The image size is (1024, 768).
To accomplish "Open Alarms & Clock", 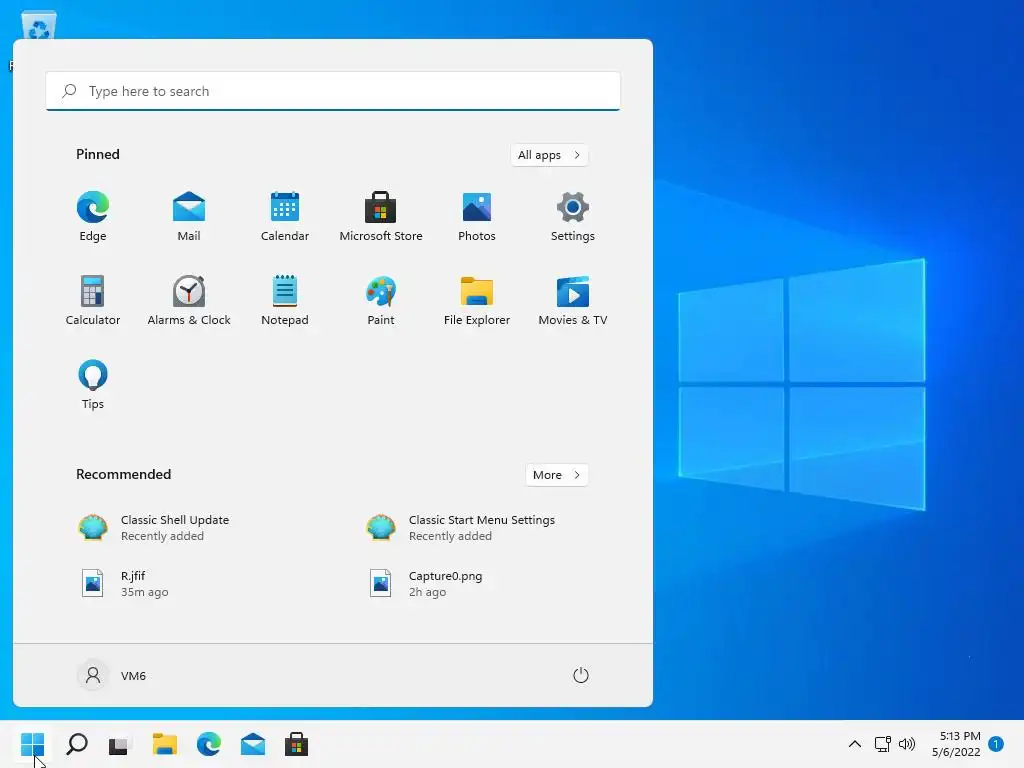I will [x=189, y=301].
